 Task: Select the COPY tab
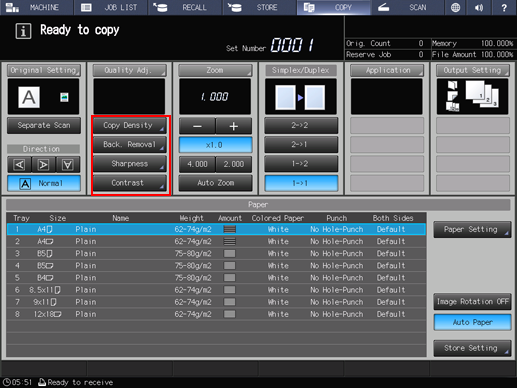tap(333, 7)
